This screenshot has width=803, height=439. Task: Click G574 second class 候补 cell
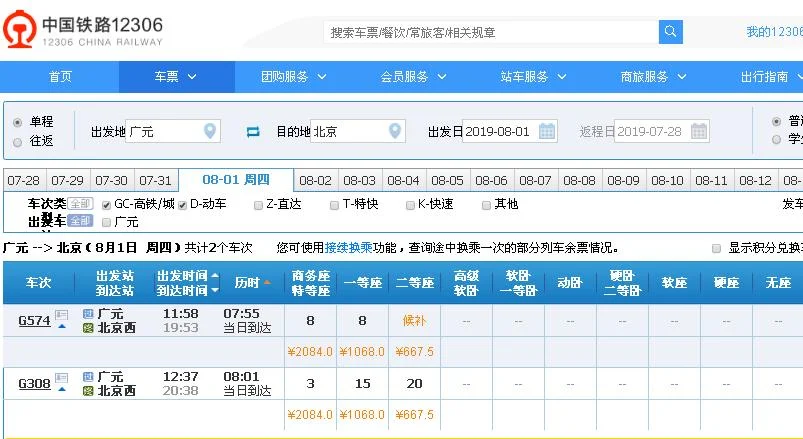[x=414, y=321]
